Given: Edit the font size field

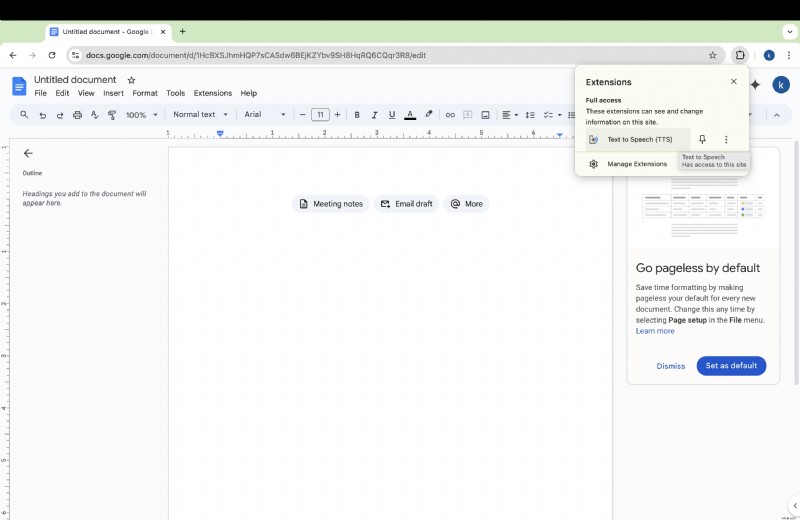Looking at the screenshot, I should coord(320,115).
